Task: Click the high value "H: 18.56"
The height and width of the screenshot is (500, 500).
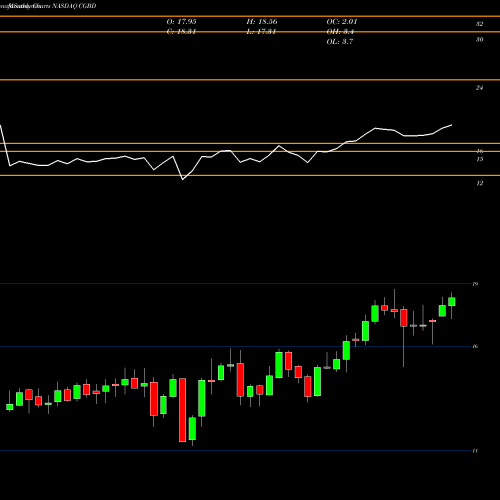Action: pyautogui.click(x=262, y=22)
